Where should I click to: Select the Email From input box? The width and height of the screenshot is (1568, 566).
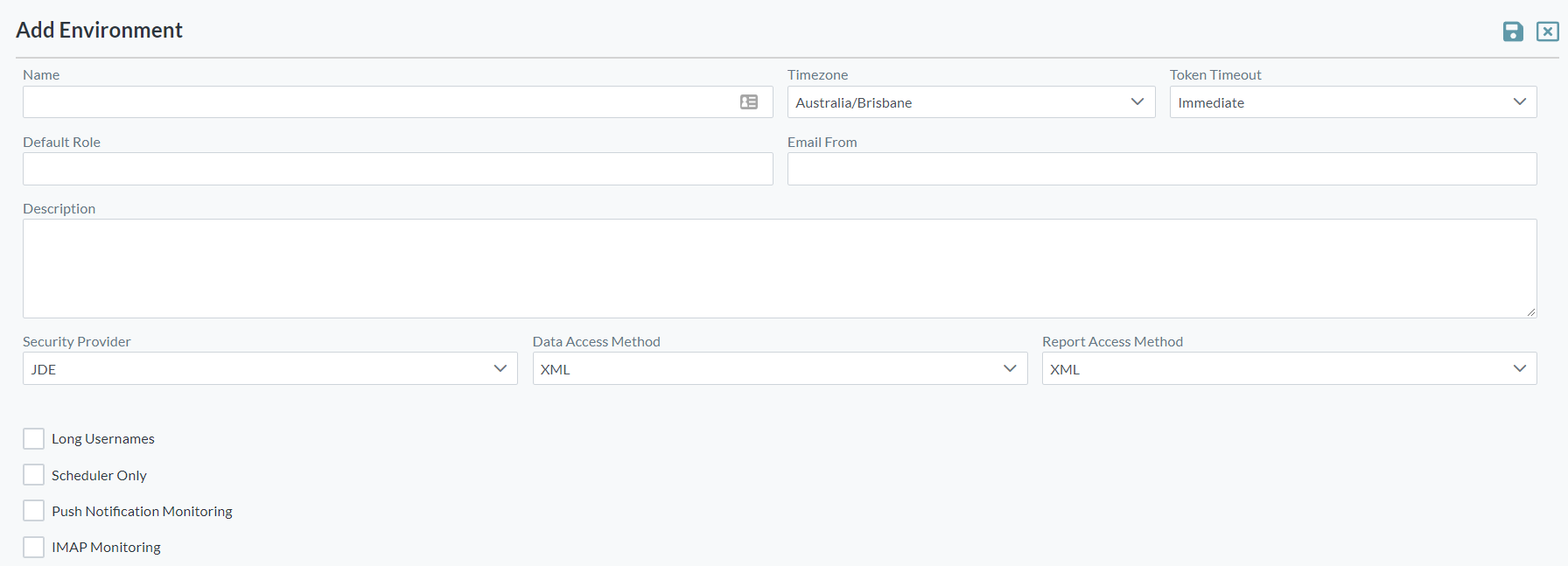point(1161,169)
